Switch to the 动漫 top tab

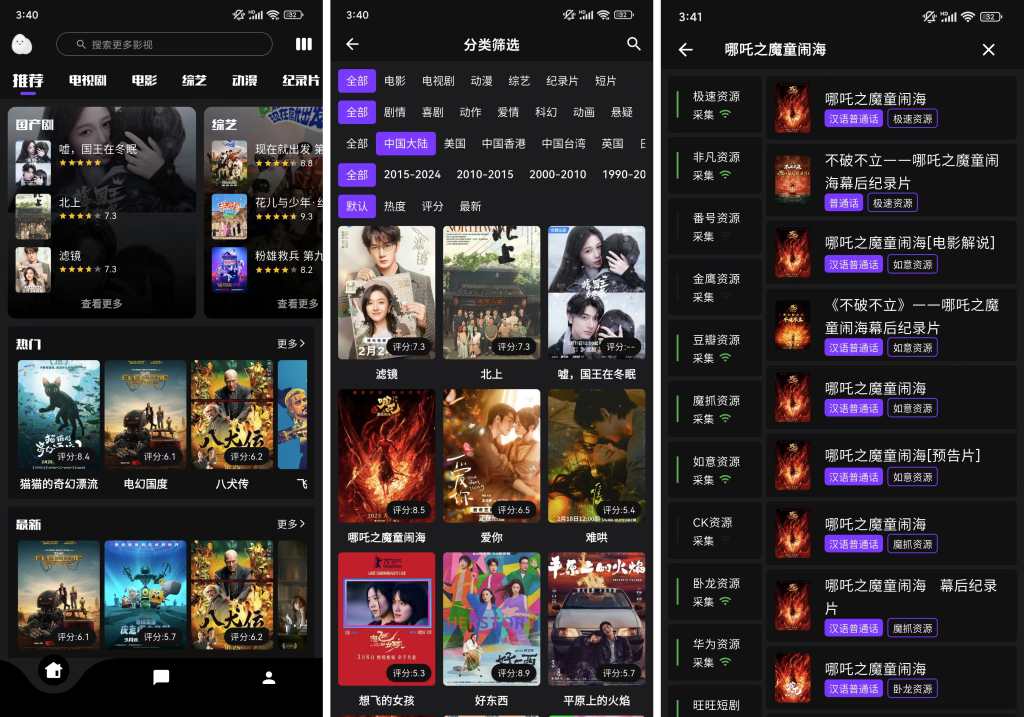[x=244, y=80]
